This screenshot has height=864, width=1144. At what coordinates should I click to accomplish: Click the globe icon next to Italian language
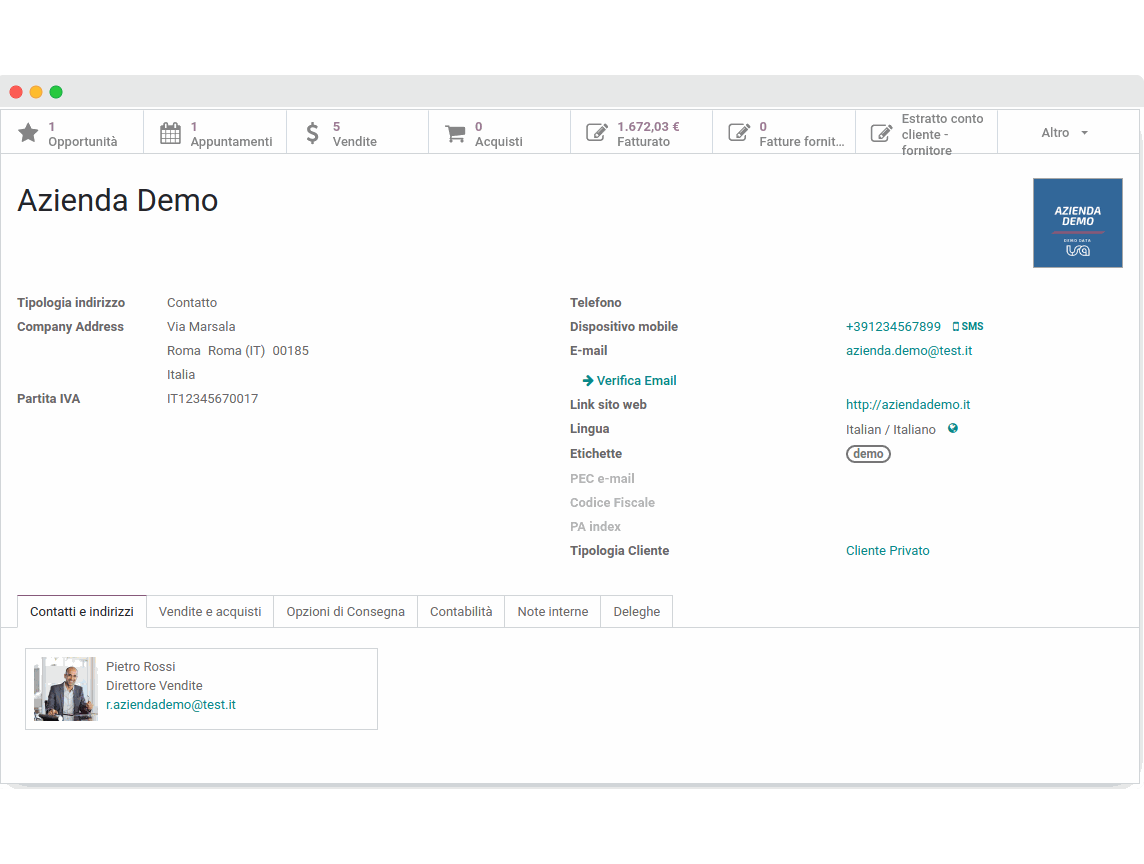point(952,428)
